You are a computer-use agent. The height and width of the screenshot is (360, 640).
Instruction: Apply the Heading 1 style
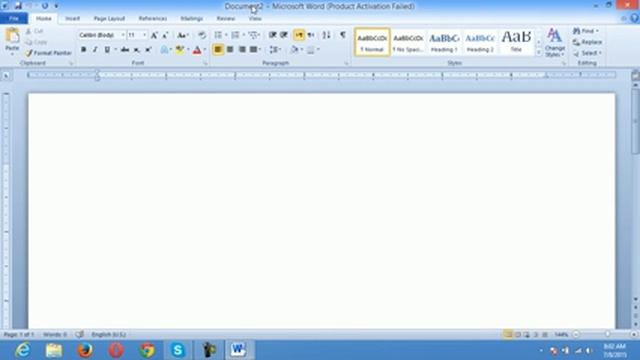coord(444,42)
